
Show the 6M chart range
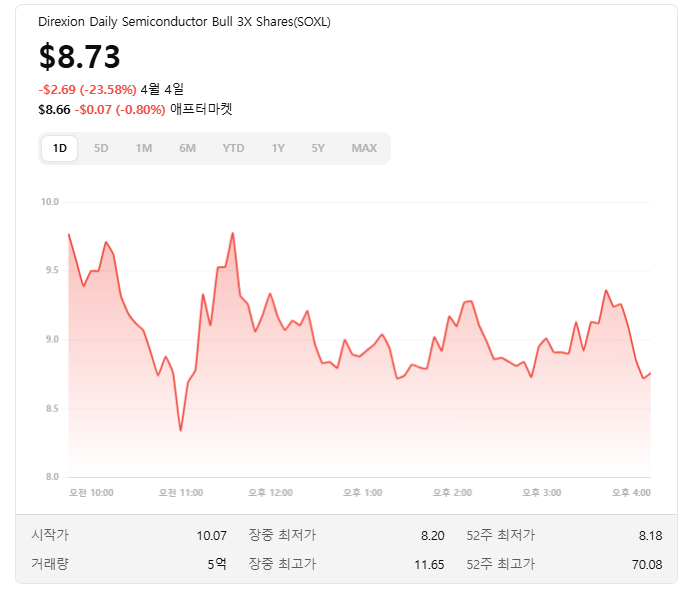[187, 148]
